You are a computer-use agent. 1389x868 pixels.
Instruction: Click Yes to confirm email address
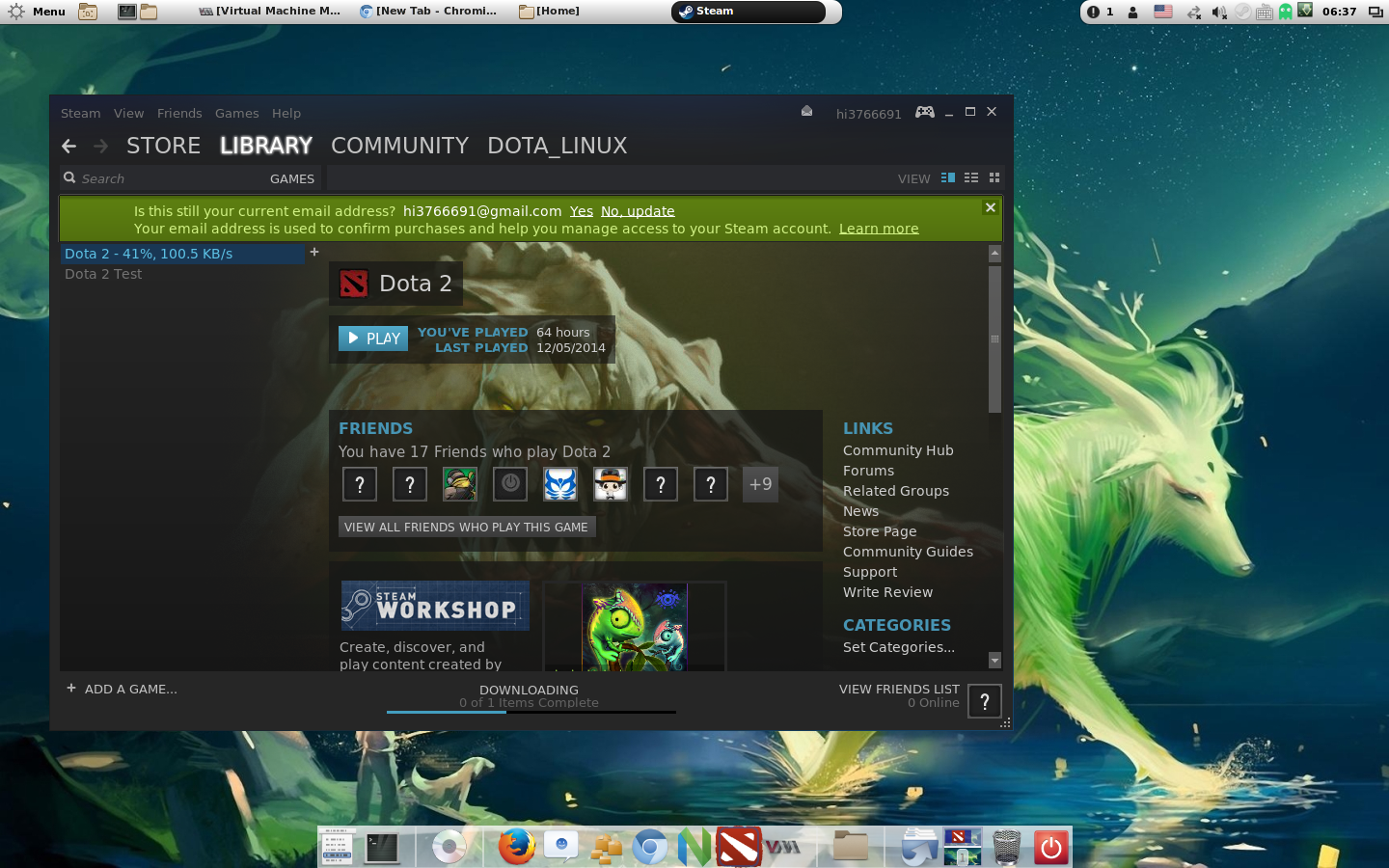[x=582, y=211]
